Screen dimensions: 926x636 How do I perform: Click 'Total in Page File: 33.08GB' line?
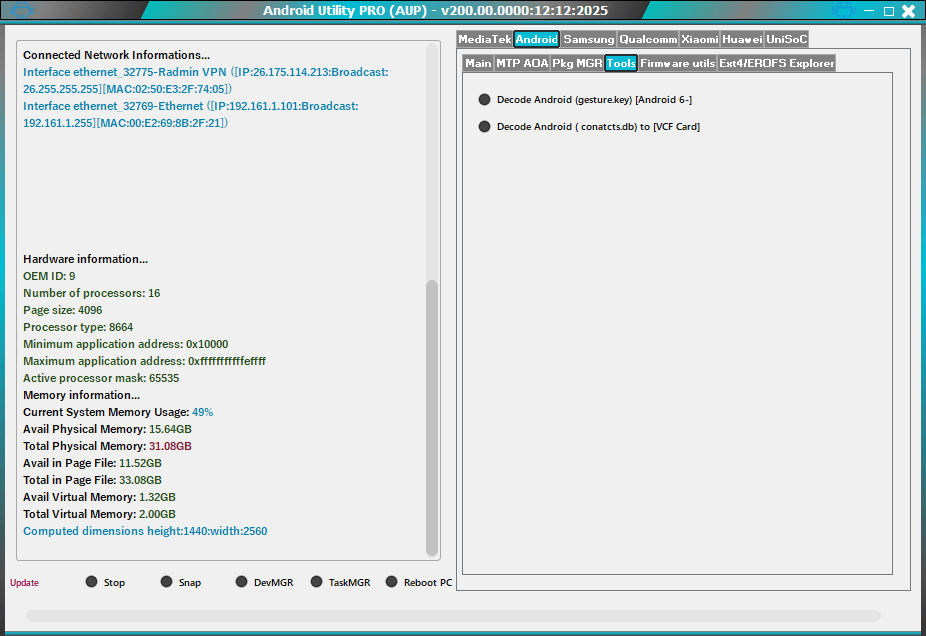click(x=92, y=480)
